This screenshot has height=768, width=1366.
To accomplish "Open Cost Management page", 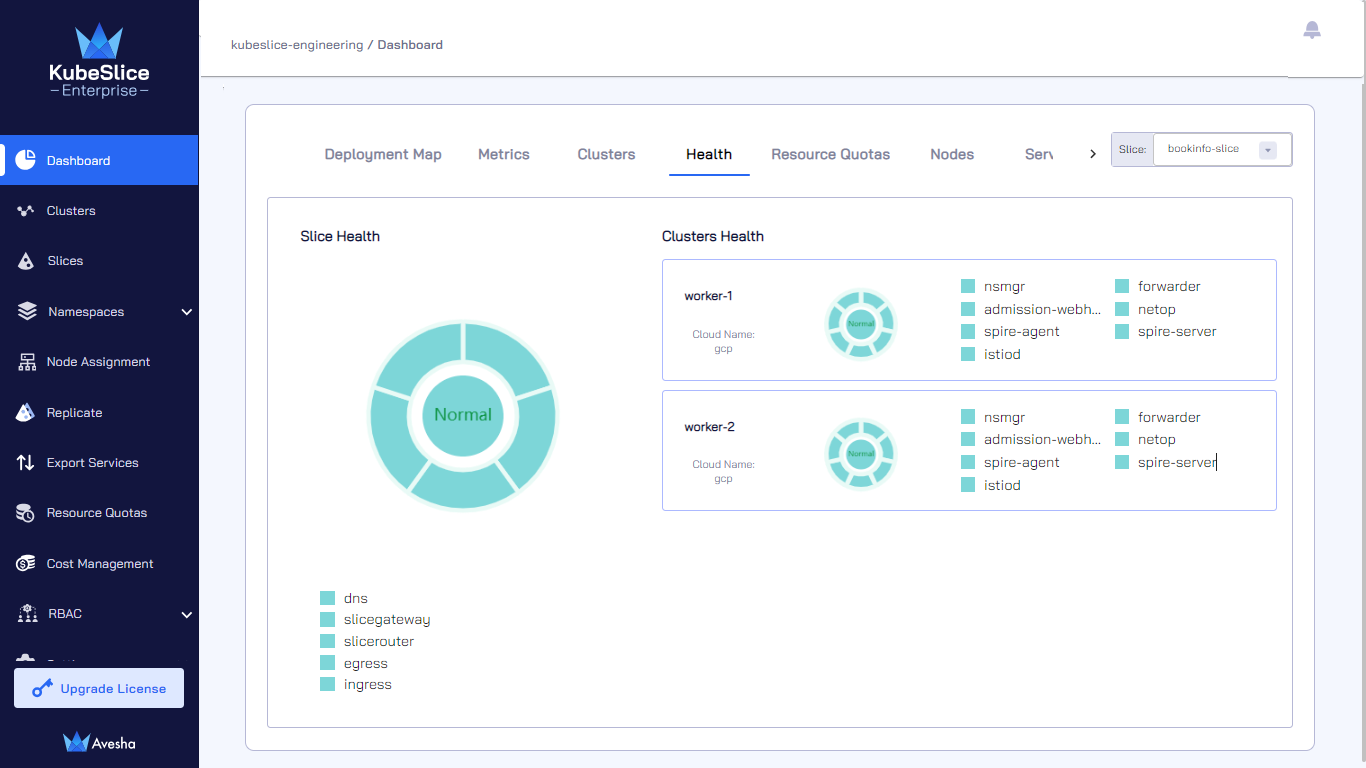I will pyautogui.click(x=99, y=564).
